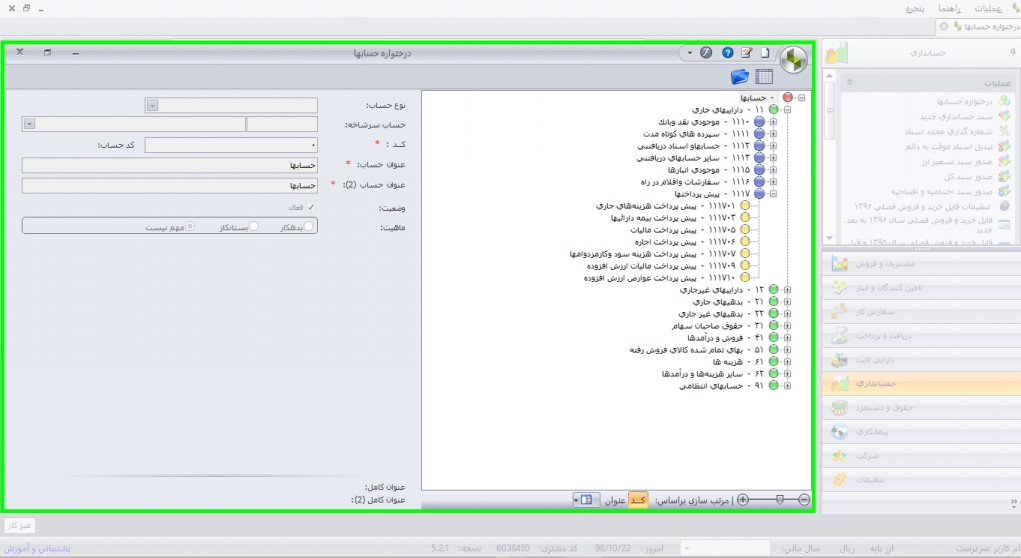Toggle the فعال status checkbox

click(311, 207)
